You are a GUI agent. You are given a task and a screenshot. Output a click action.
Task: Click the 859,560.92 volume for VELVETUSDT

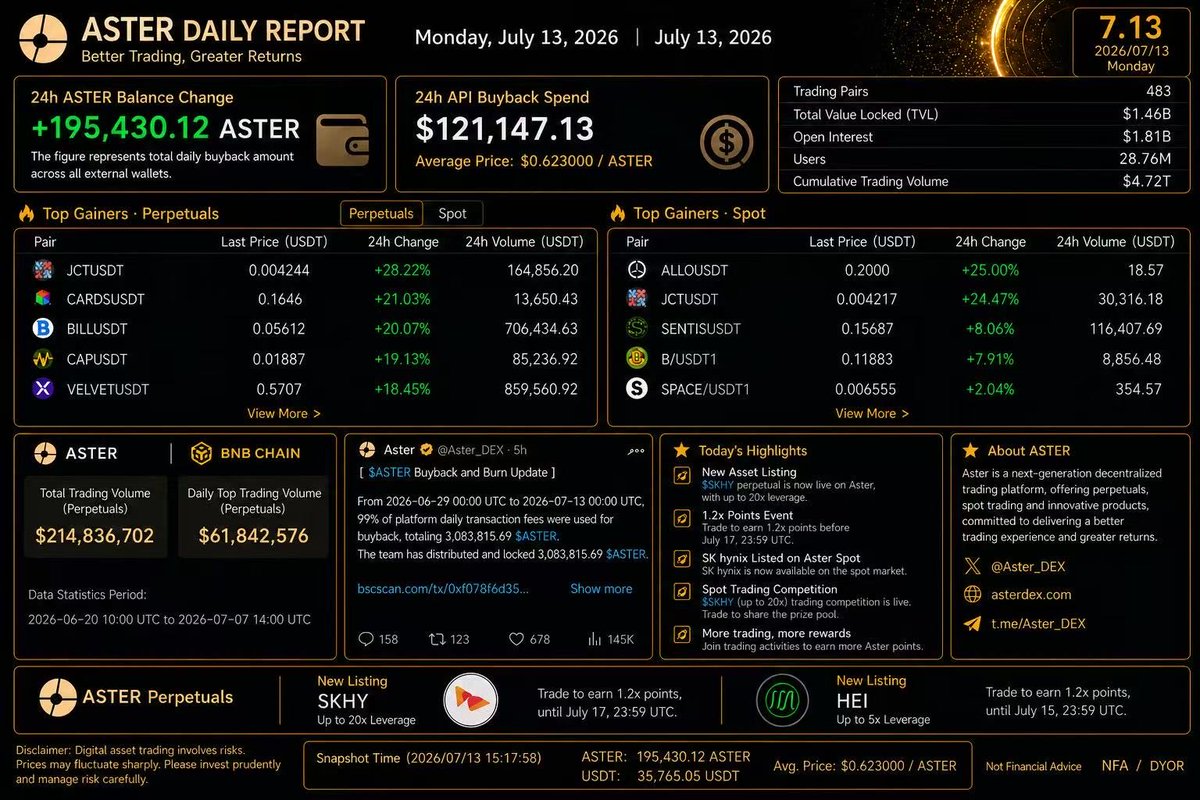(542, 388)
